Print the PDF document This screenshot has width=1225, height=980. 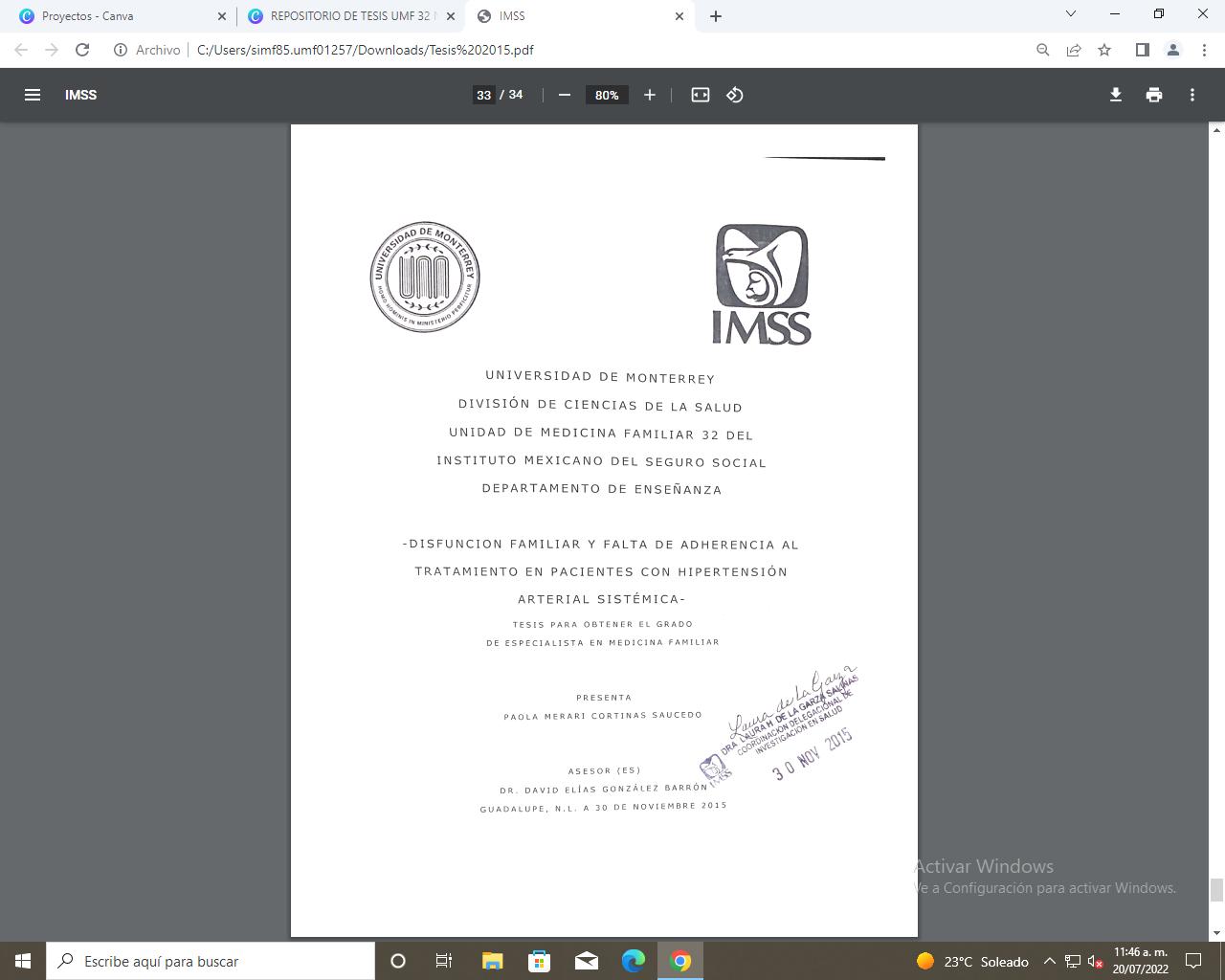click(1154, 95)
